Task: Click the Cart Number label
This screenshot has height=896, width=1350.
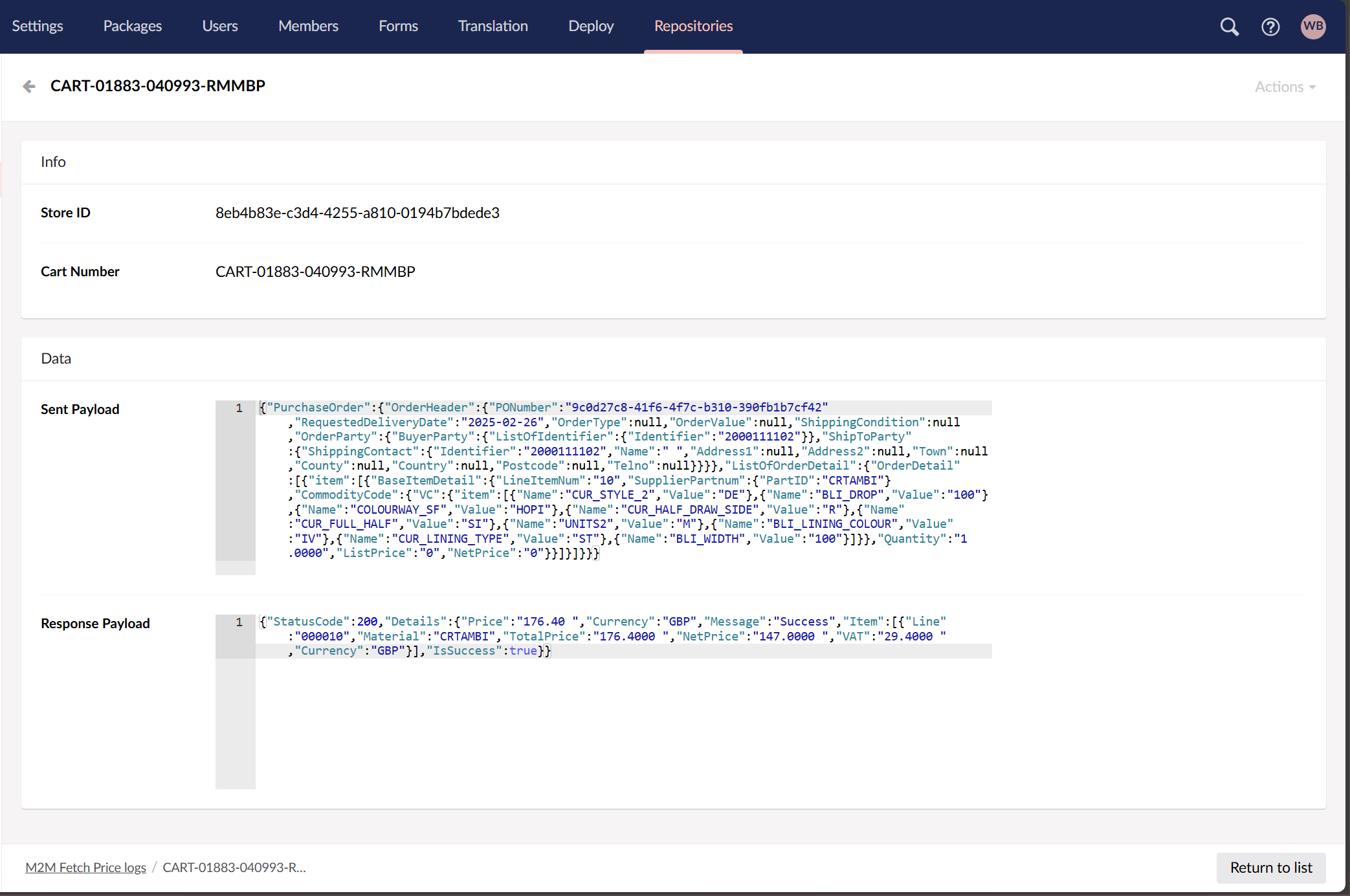Action: [x=80, y=272]
